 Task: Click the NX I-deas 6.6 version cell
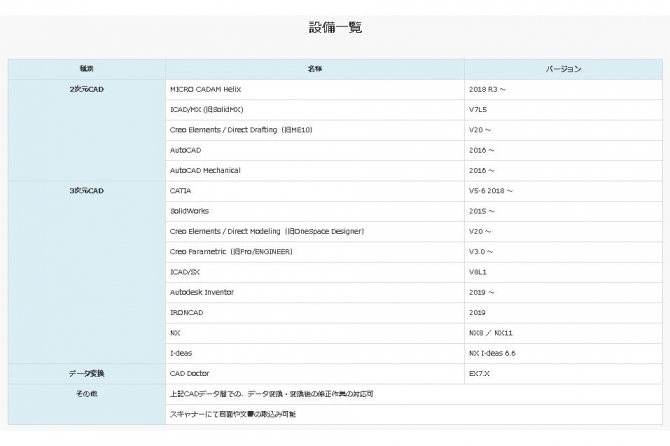click(x=563, y=353)
